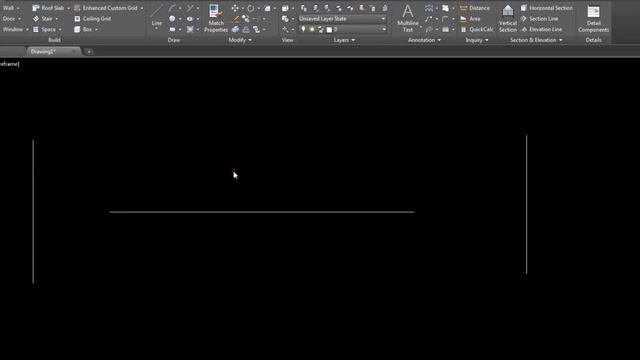640x360 pixels.
Task: Click the Wall tool button
Action: 8,8
